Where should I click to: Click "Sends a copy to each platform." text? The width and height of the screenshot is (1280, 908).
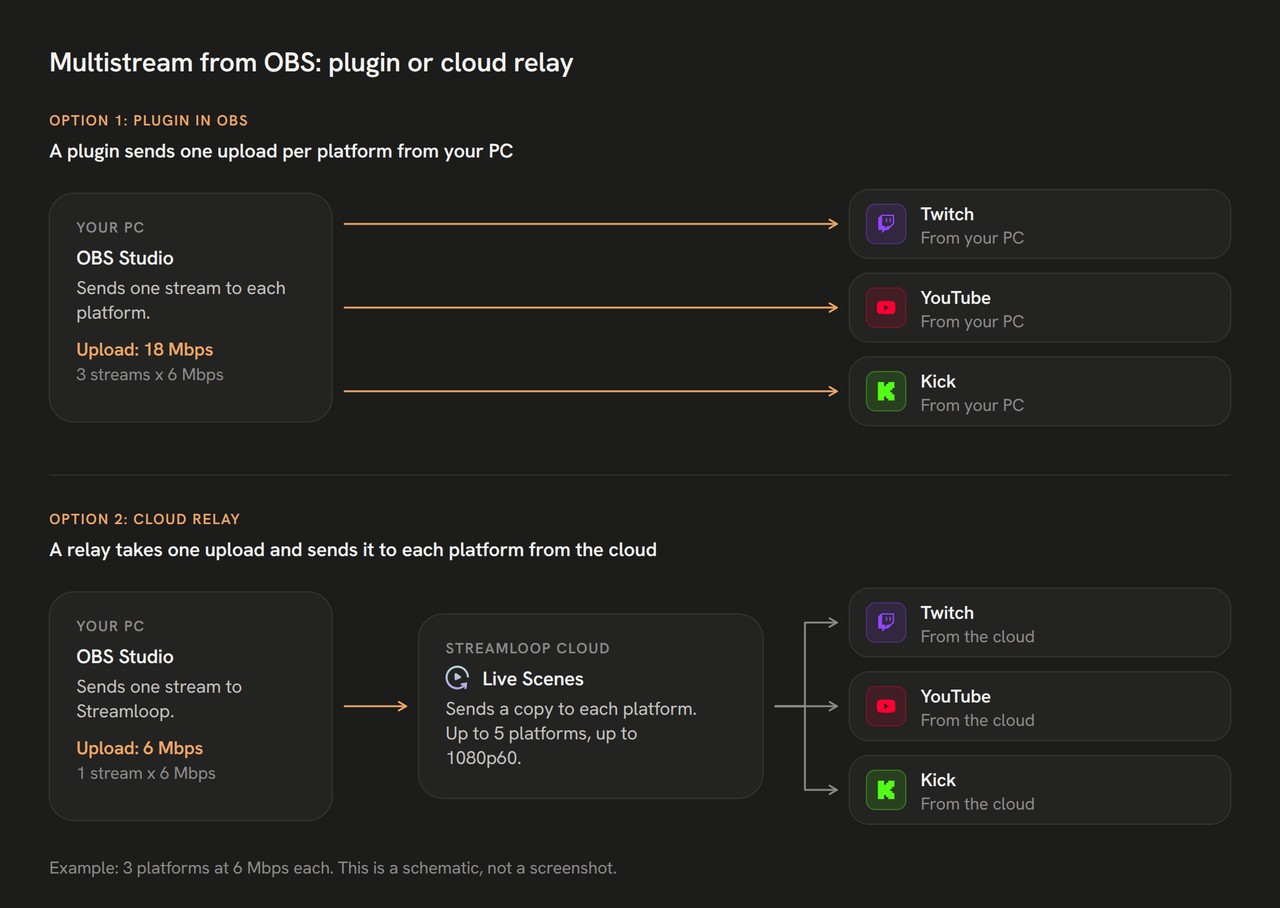(571, 709)
